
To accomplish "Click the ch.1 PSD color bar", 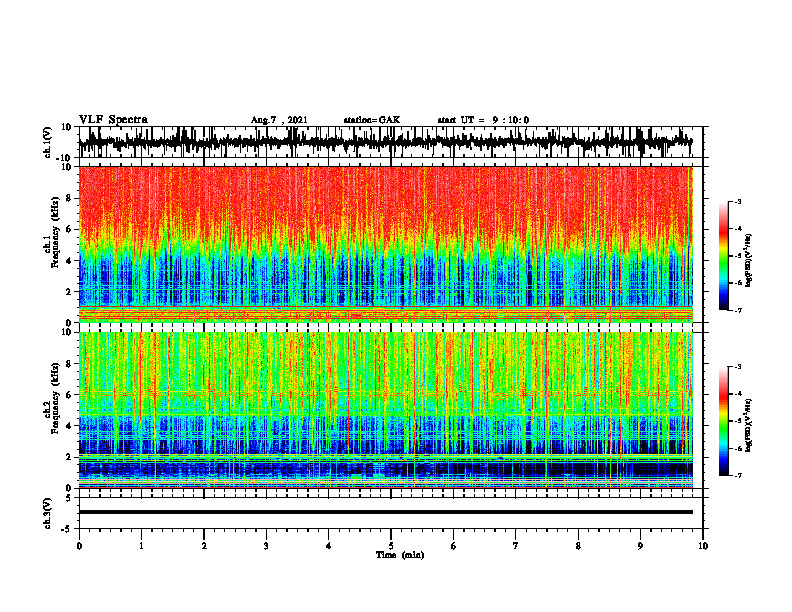I will pyautogui.click(x=723, y=256).
